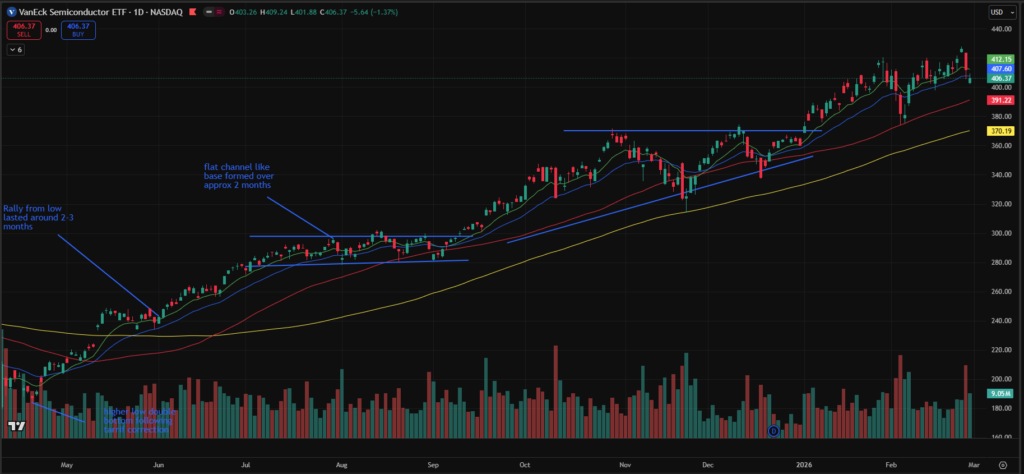
Task: Select the 'Rally from low' annotation text
Action: tap(32, 217)
